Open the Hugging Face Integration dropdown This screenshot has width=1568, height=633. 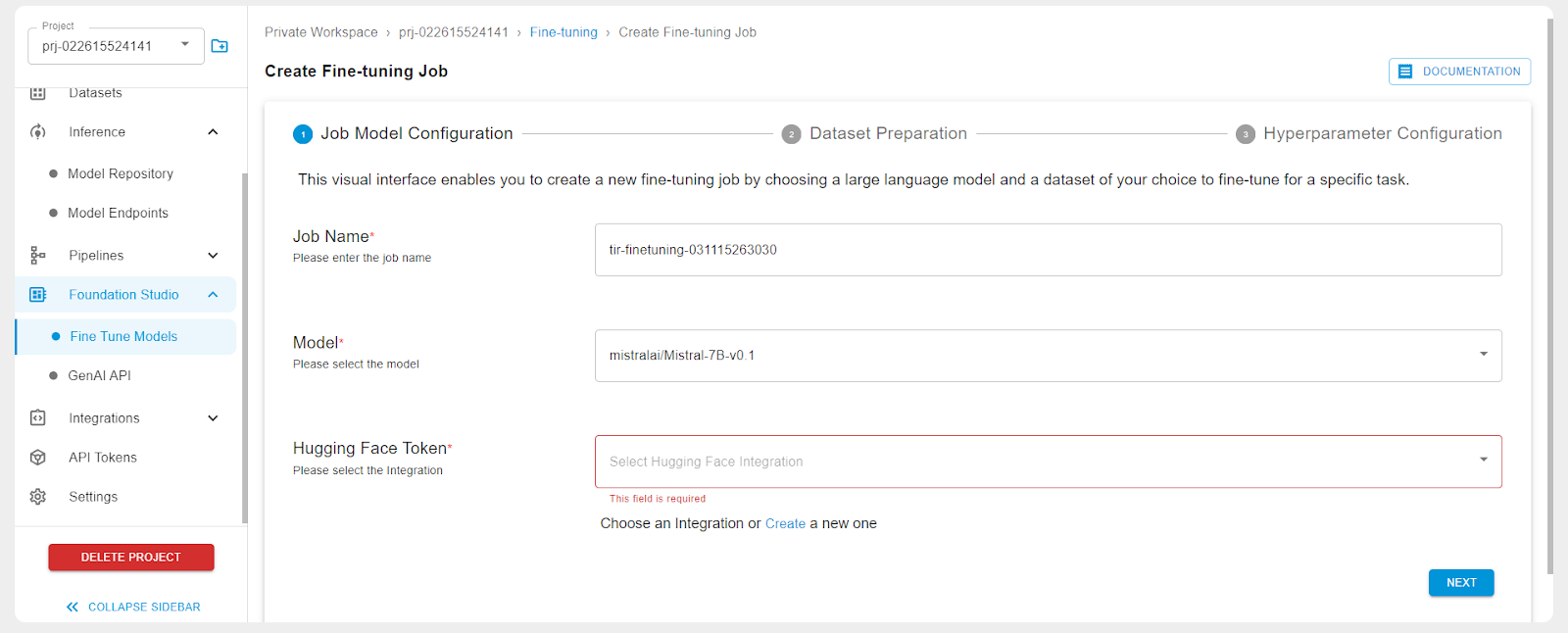(1048, 462)
